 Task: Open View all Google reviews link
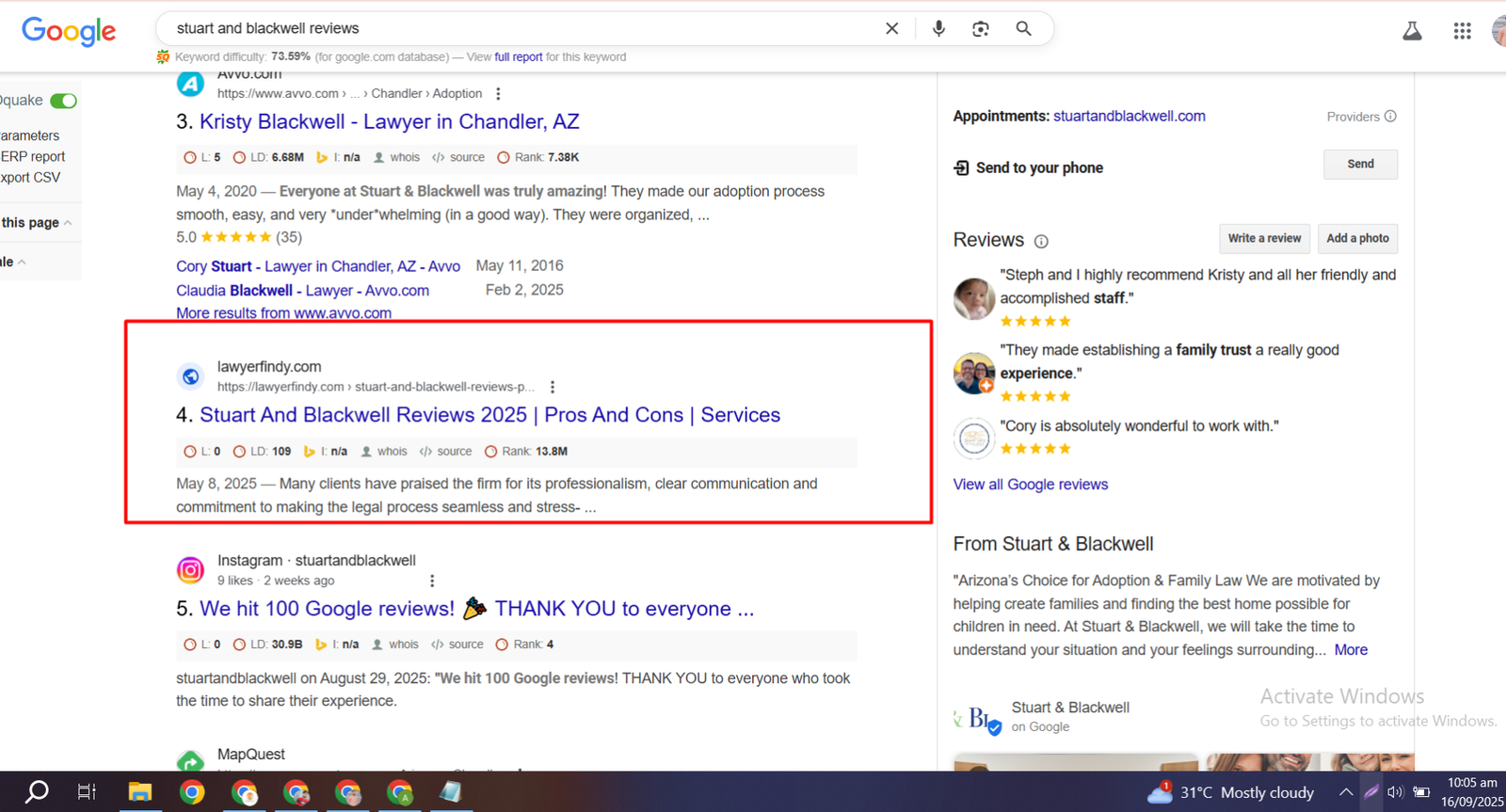[x=1030, y=485]
